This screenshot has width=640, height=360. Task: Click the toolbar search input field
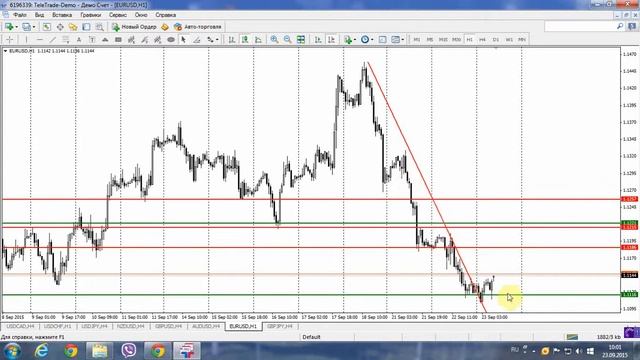(580, 27)
